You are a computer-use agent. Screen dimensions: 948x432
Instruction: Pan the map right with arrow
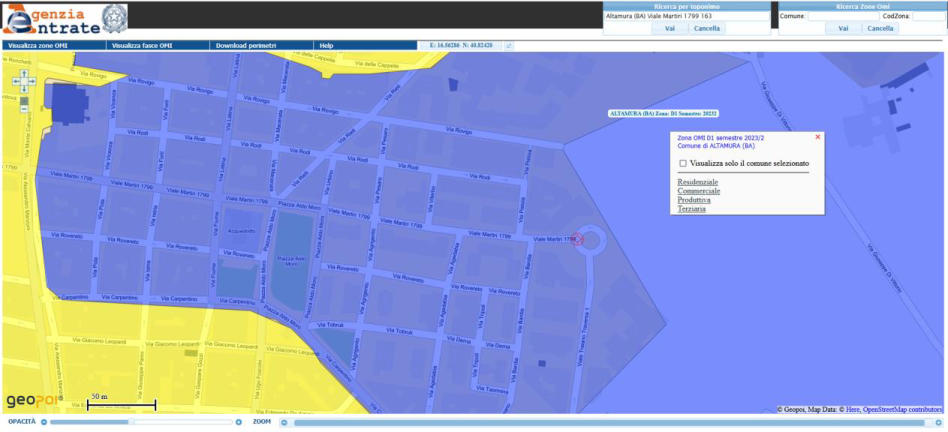(x=32, y=81)
